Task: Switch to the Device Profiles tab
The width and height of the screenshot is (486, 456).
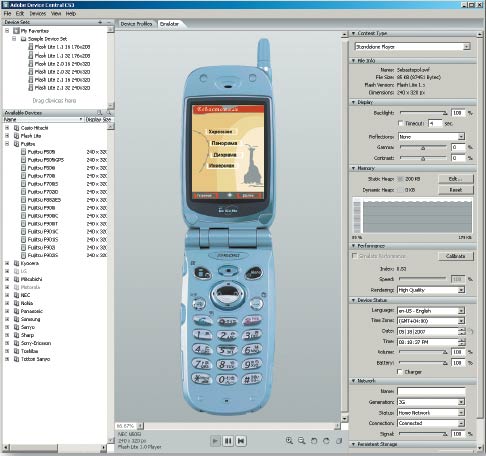Action: pyautogui.click(x=136, y=24)
